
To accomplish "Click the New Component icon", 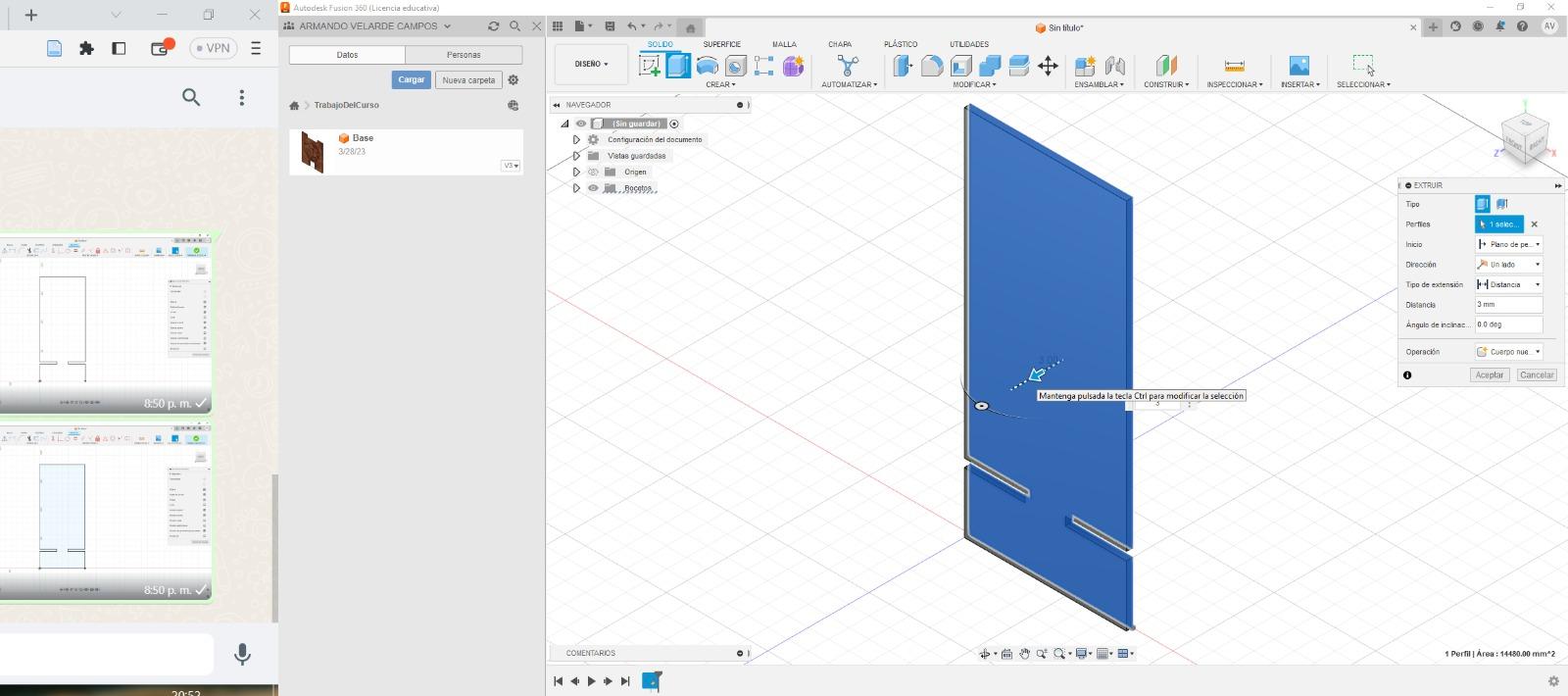I will point(1085,66).
